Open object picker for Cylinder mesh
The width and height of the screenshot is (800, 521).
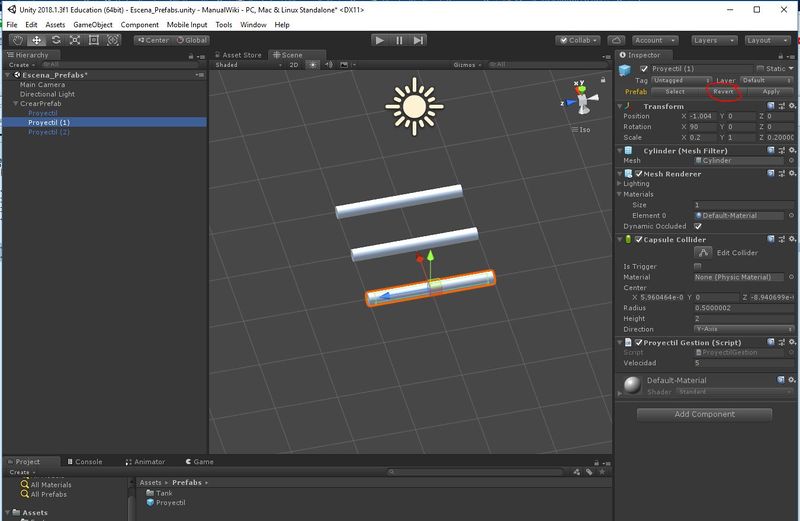791,161
